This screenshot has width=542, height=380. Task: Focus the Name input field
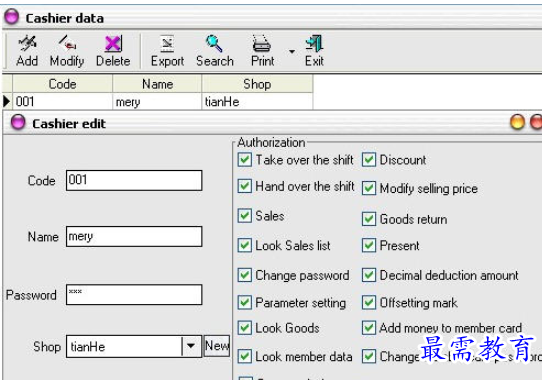click(134, 237)
